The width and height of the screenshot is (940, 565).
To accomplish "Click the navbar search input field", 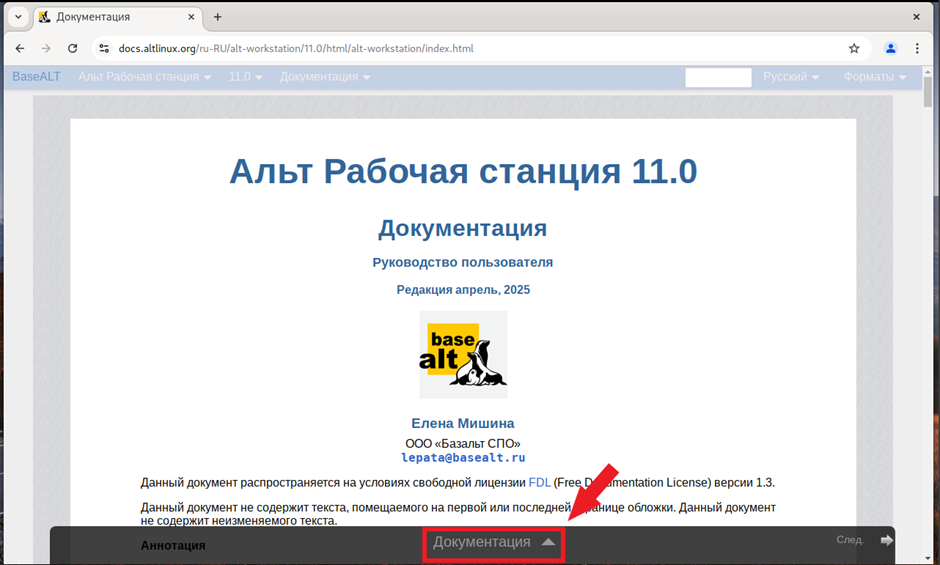I will point(718,77).
